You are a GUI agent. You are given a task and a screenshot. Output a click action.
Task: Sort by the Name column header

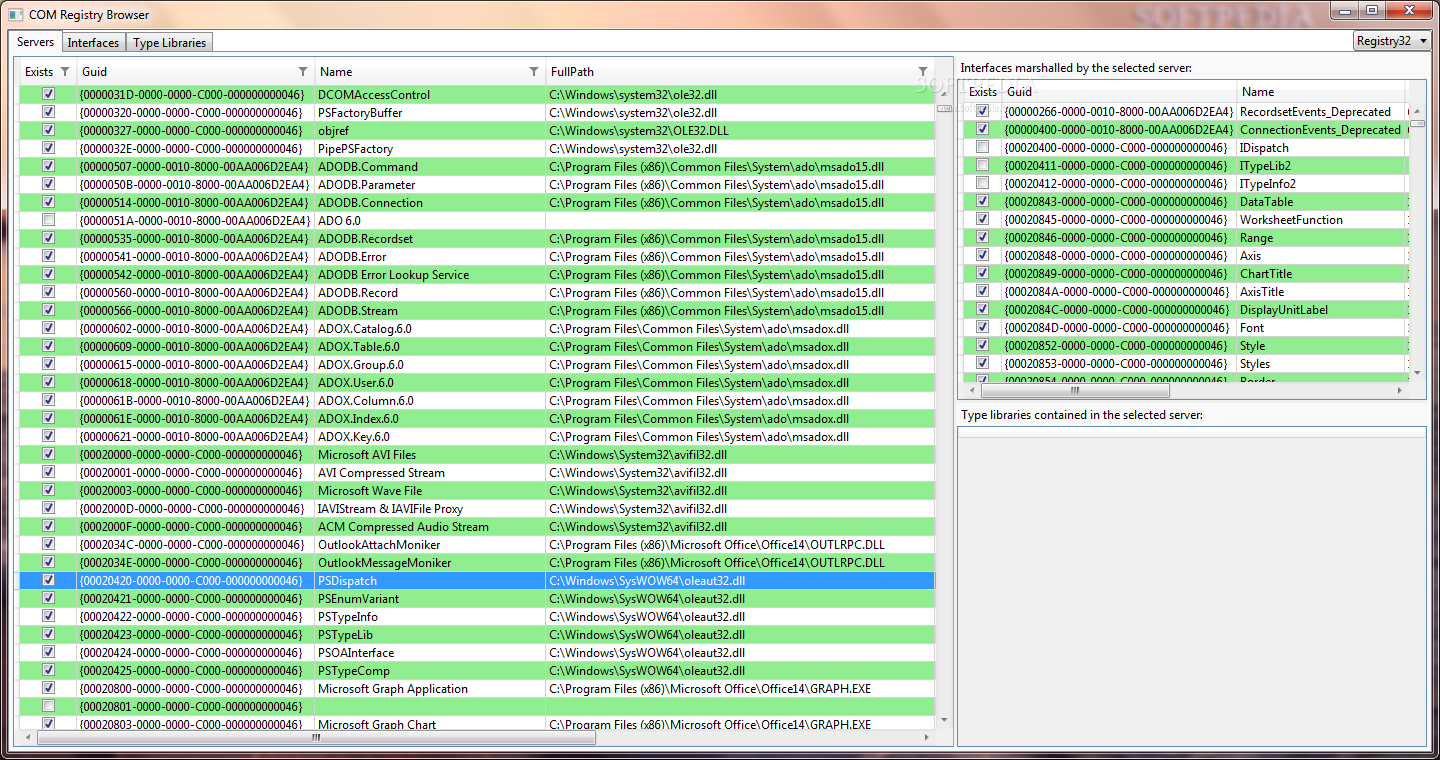pyautogui.click(x=430, y=72)
